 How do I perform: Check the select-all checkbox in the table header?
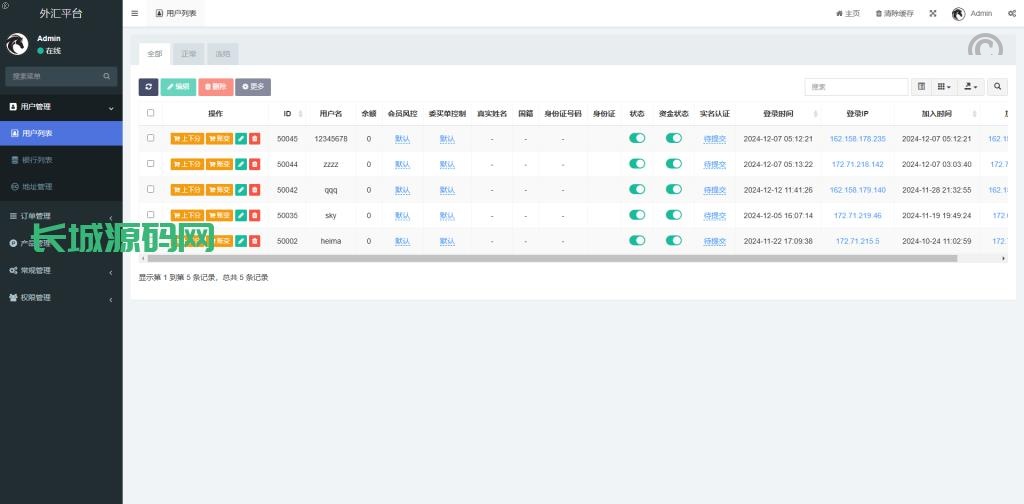[151, 113]
